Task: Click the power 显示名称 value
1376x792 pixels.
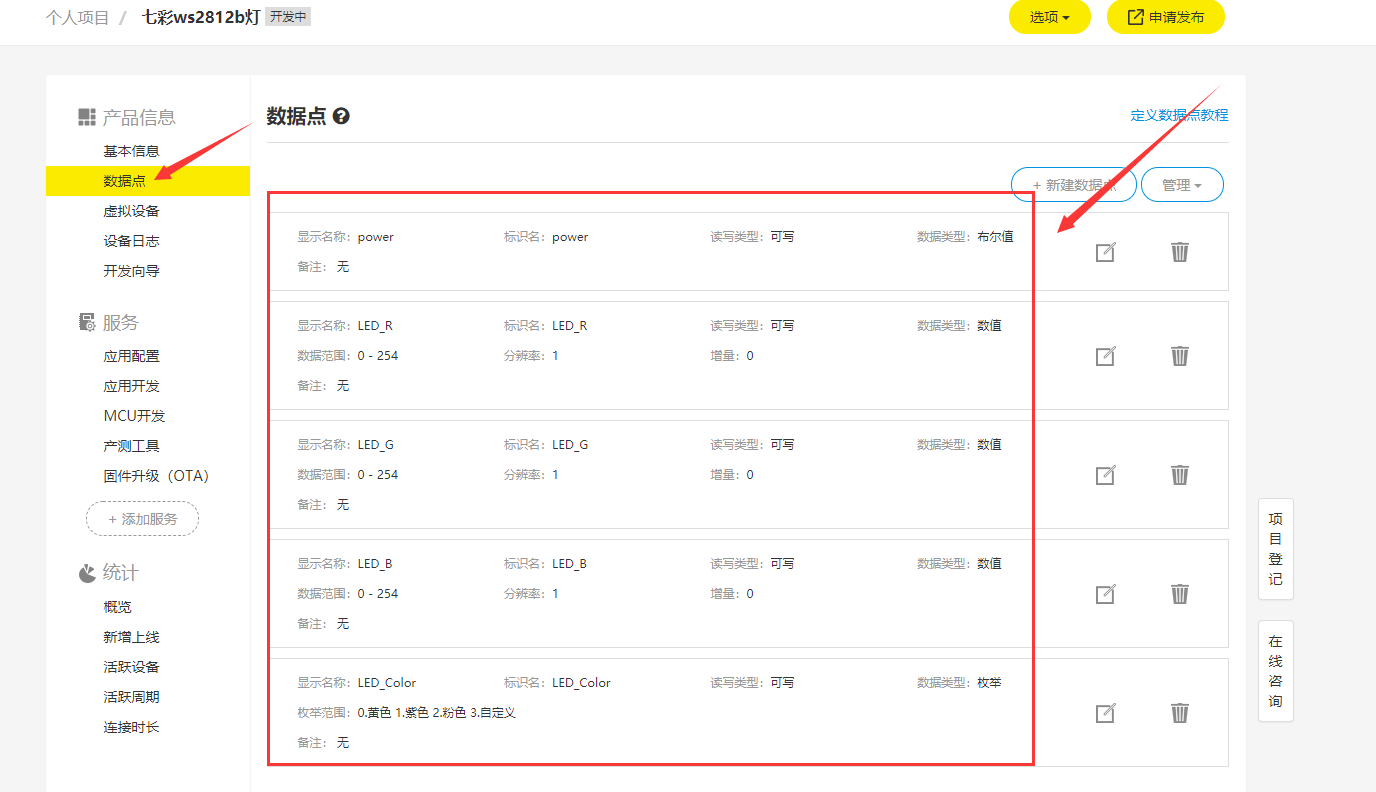Action: tap(375, 237)
